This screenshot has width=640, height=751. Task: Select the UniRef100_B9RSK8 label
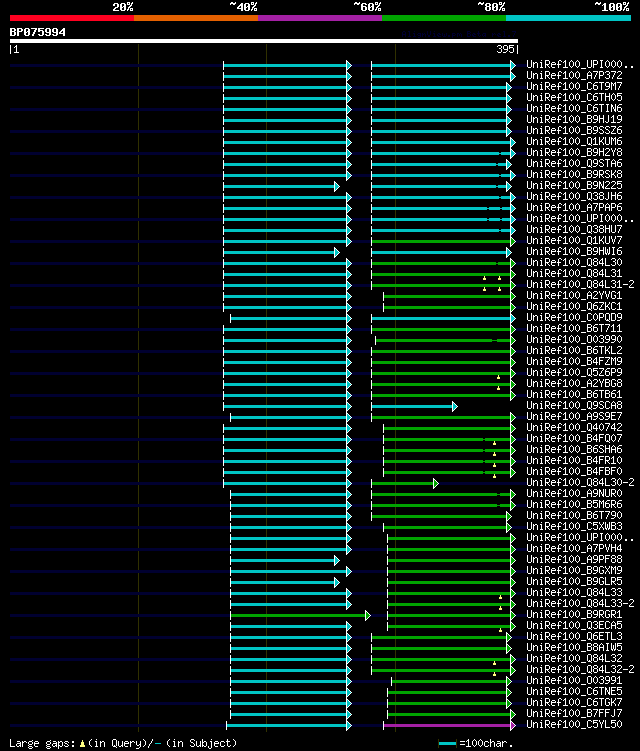click(x=574, y=175)
